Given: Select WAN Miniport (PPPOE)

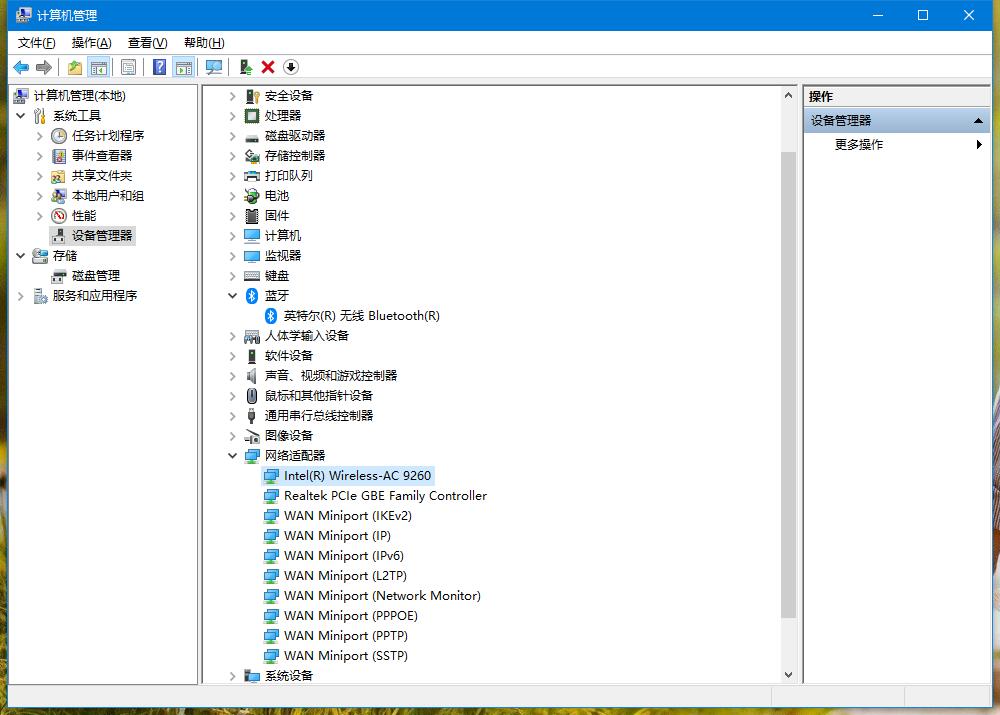Looking at the screenshot, I should (351, 615).
